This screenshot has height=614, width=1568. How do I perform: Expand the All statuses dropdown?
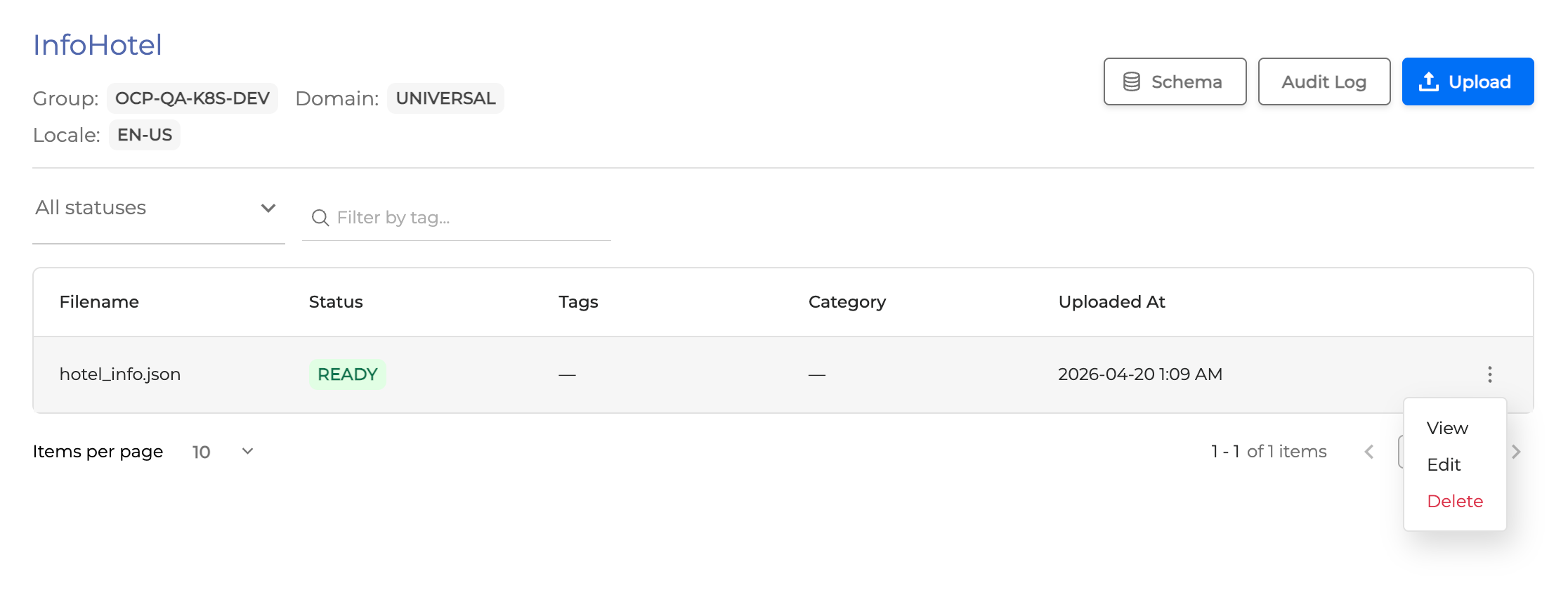tap(158, 208)
